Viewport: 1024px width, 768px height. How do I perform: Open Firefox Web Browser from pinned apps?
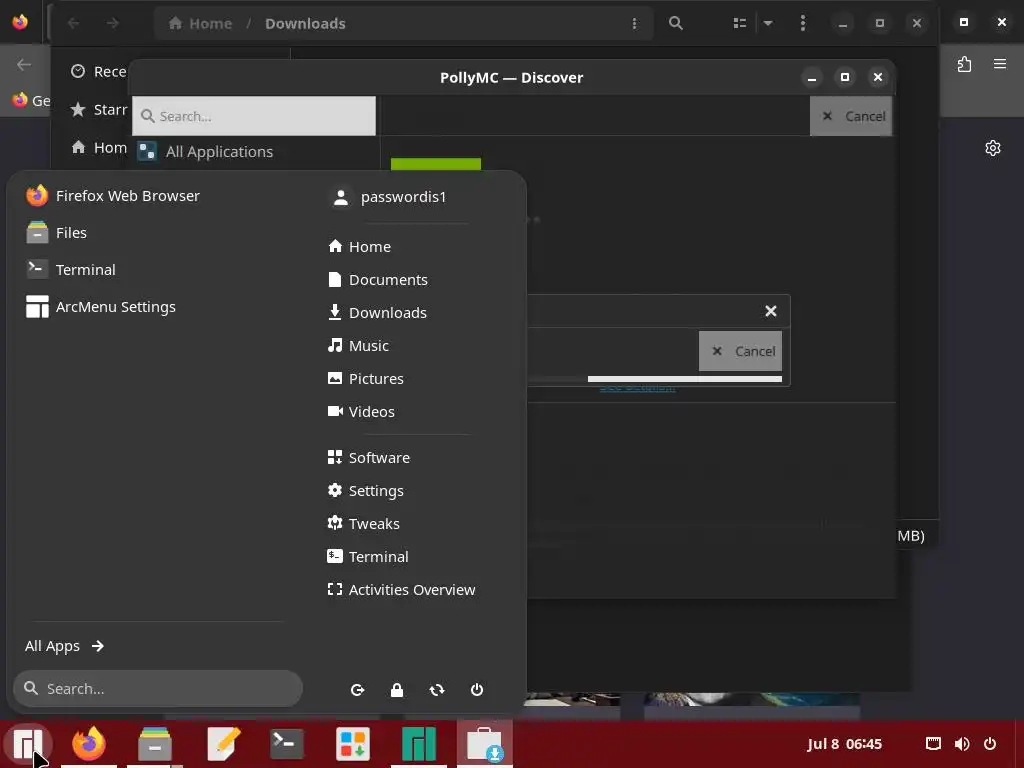tap(112, 195)
